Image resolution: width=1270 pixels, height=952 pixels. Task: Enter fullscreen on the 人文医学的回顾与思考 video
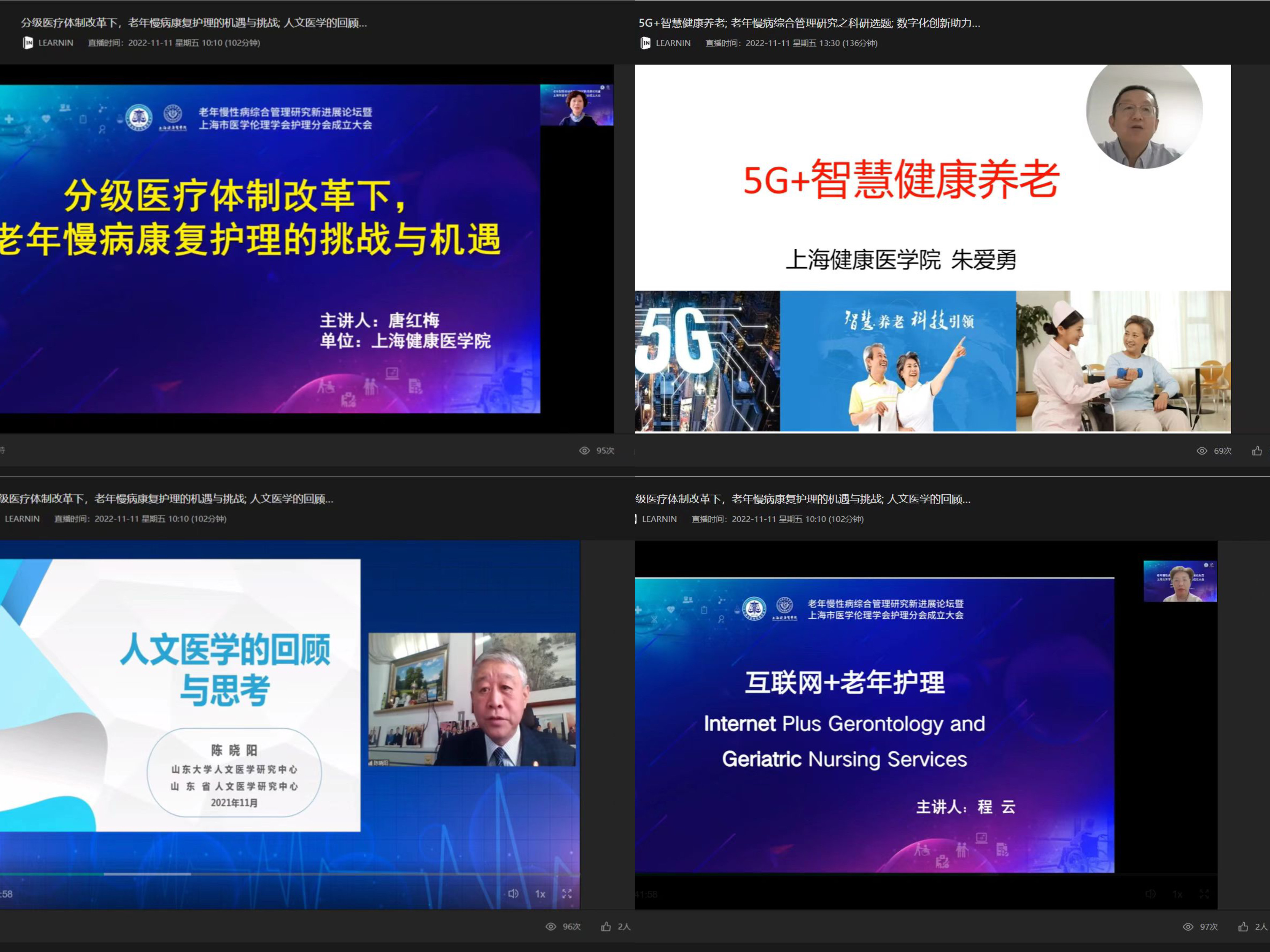(567, 893)
